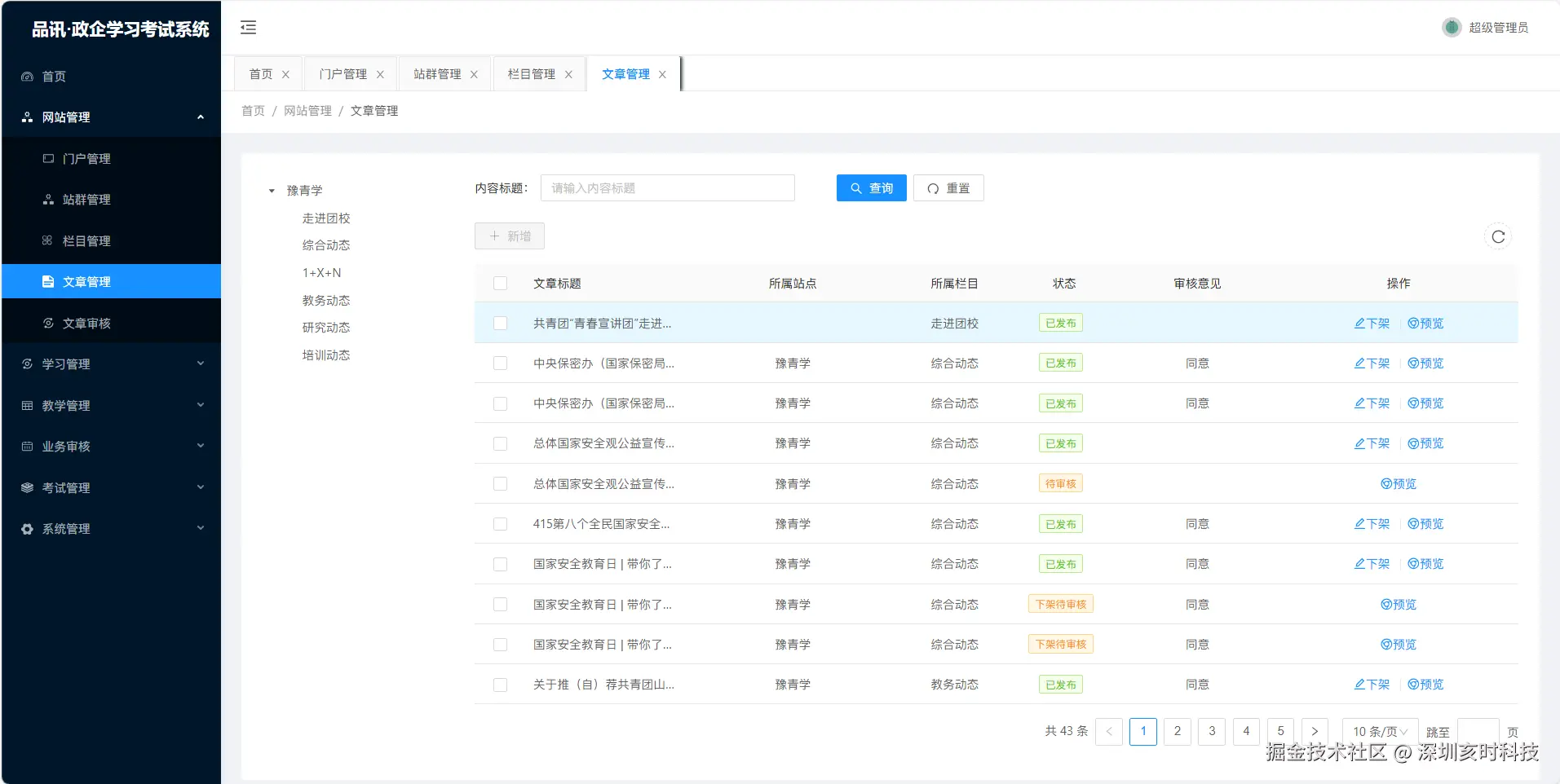Click the 文章审核 sidebar icon
The height and width of the screenshot is (784, 1560).
pyautogui.click(x=48, y=324)
